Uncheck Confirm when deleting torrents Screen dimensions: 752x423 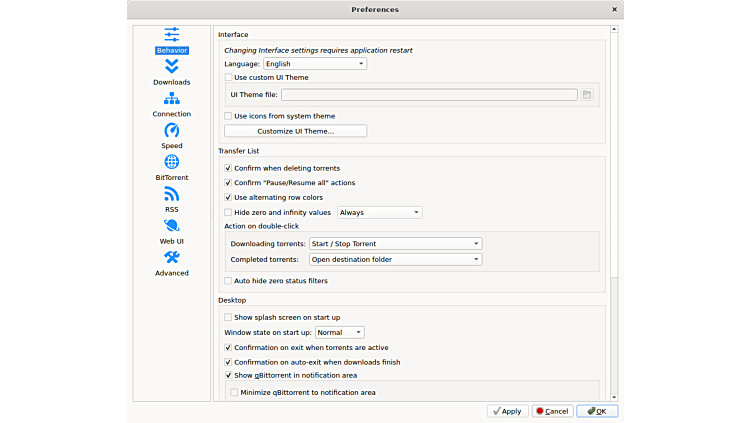pos(228,168)
